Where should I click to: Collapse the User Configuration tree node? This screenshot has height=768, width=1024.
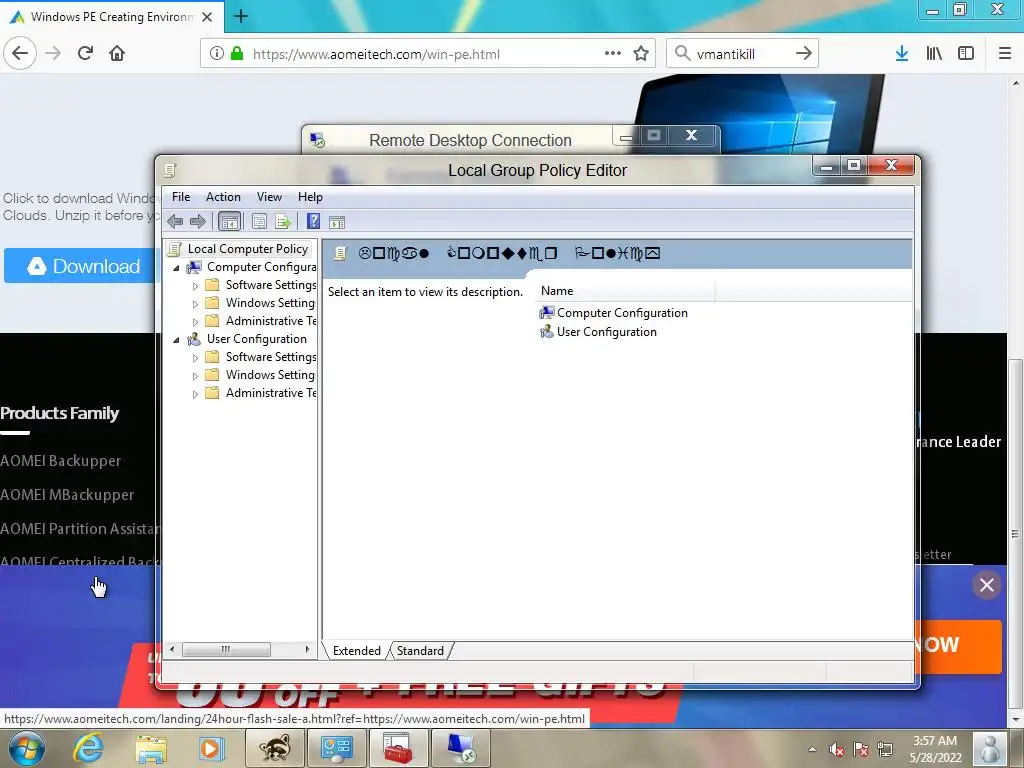176,340
